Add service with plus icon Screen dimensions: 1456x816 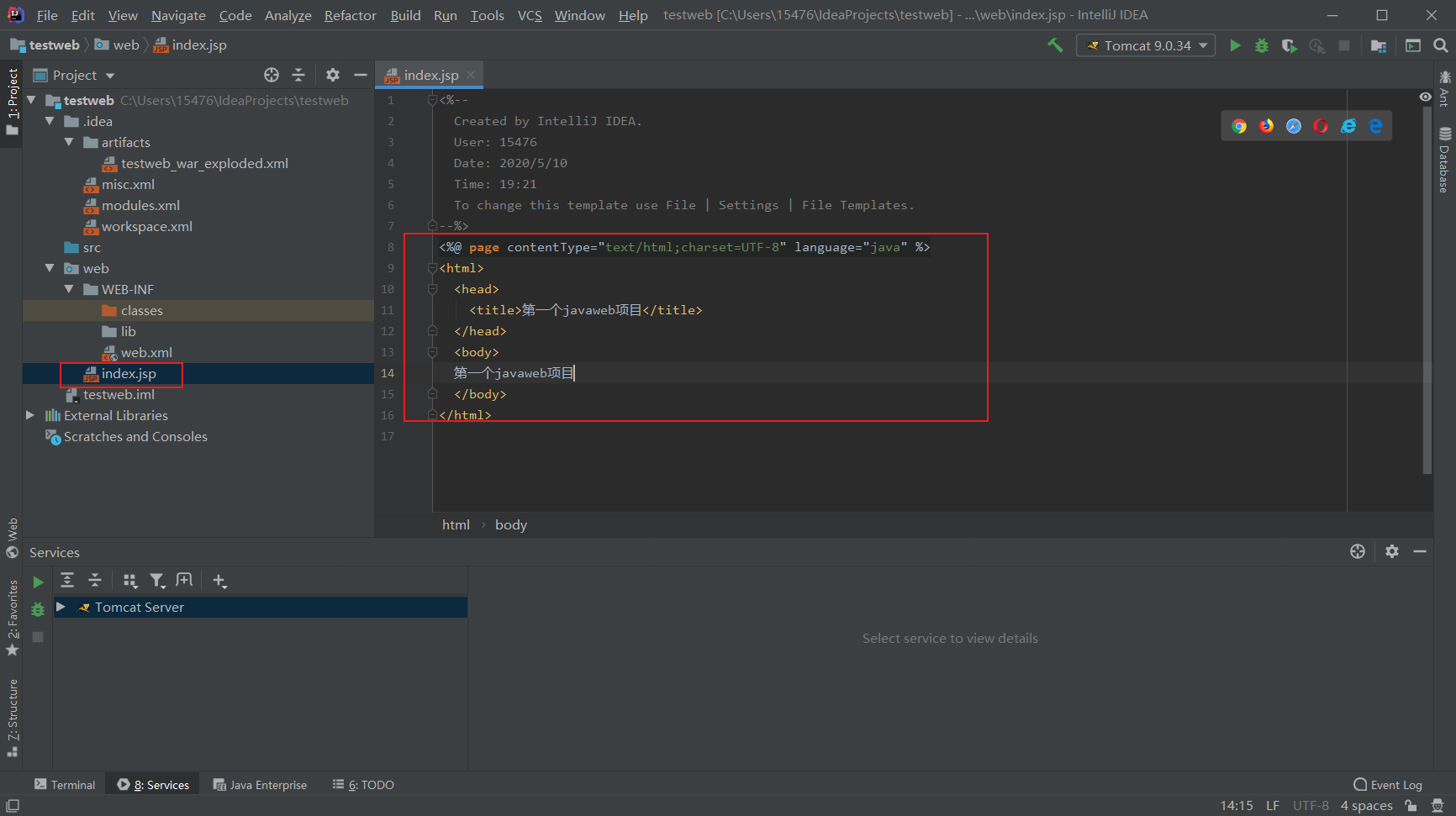219,580
